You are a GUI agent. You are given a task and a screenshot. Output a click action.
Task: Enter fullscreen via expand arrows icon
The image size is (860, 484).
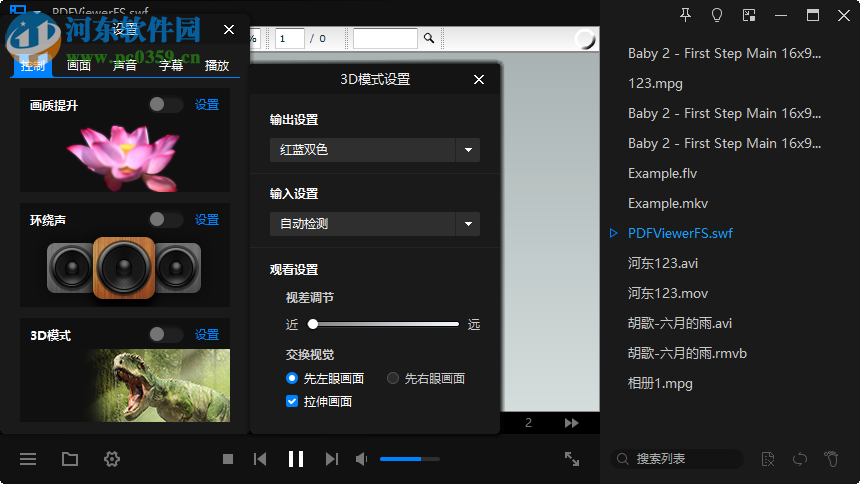coord(572,459)
